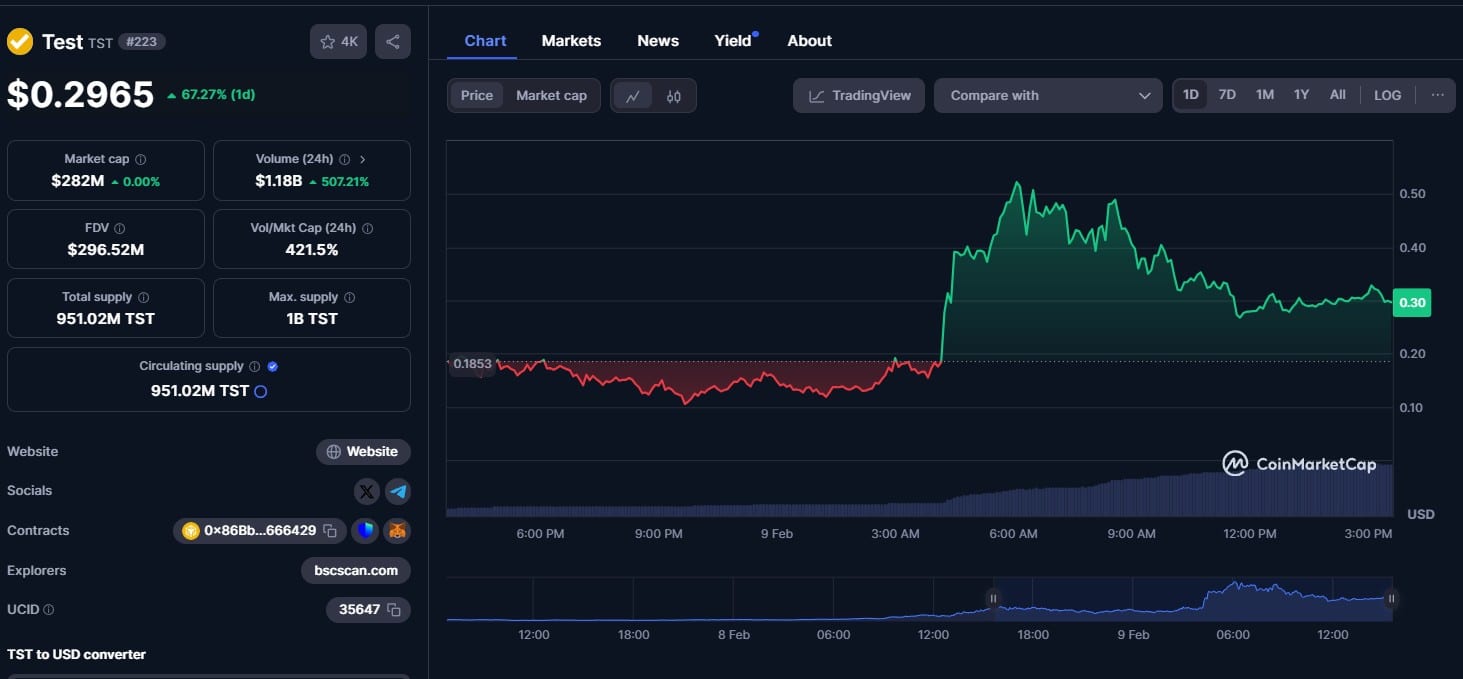Click the Vol/Mkt Cap (24h) info icon
This screenshot has width=1463, height=679.
(367, 228)
